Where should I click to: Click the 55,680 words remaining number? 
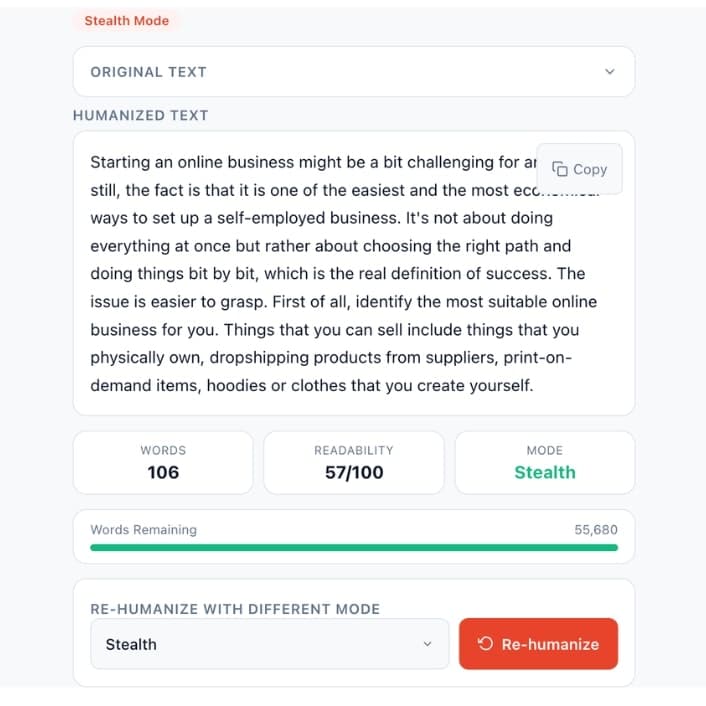(596, 530)
